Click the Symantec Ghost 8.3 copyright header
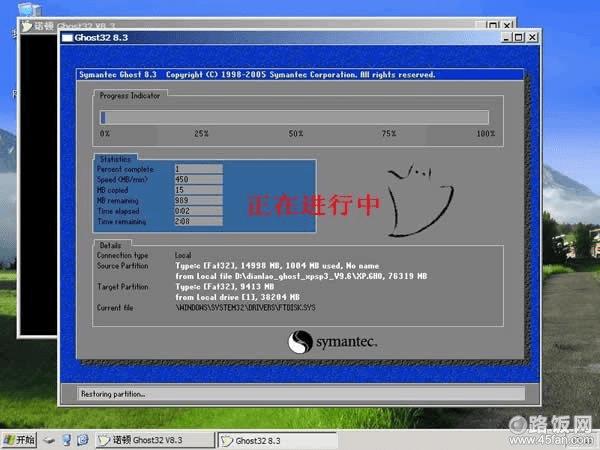This screenshot has height=450, width=600. tap(257, 75)
